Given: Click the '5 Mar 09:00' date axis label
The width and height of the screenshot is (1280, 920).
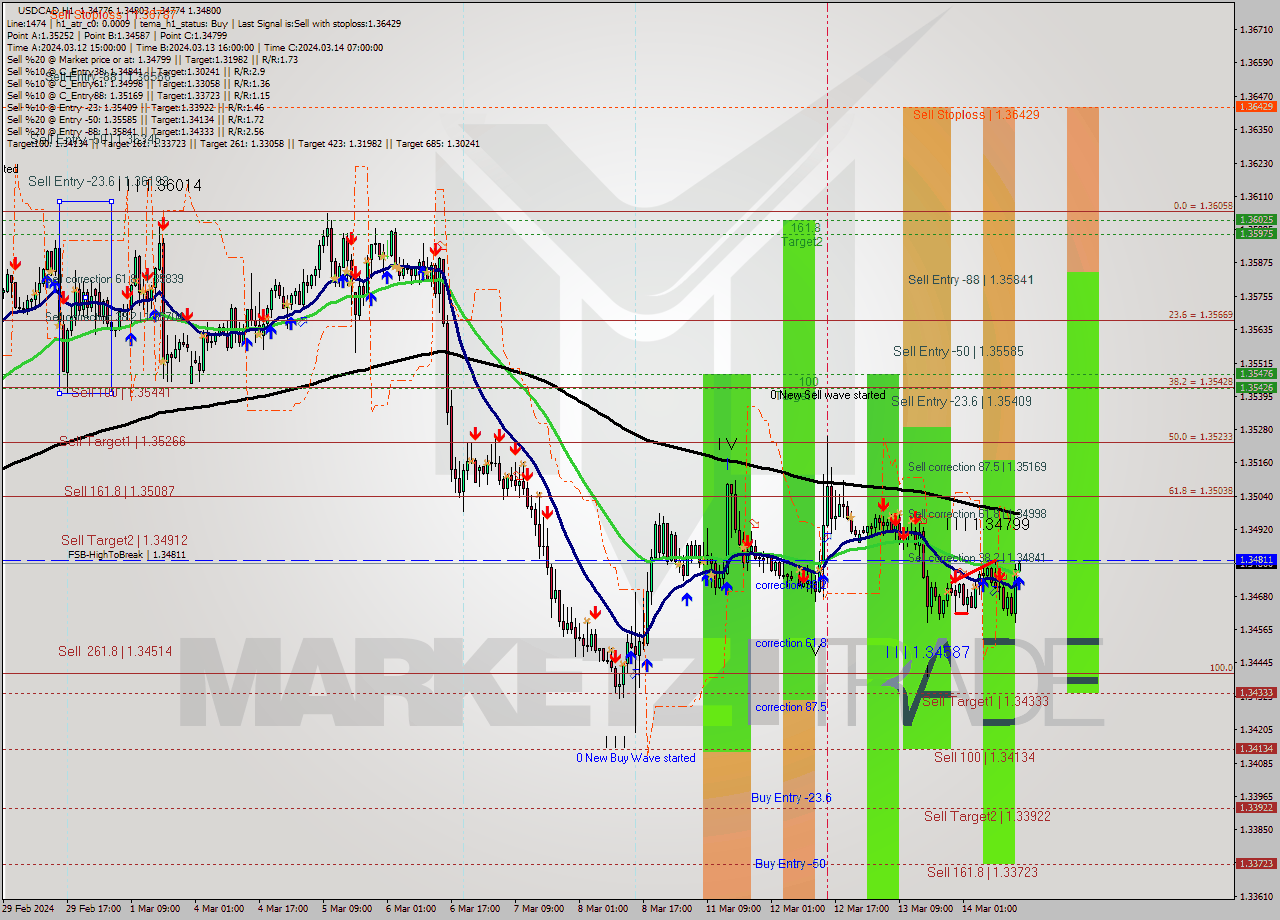Looking at the screenshot, I should [x=349, y=909].
